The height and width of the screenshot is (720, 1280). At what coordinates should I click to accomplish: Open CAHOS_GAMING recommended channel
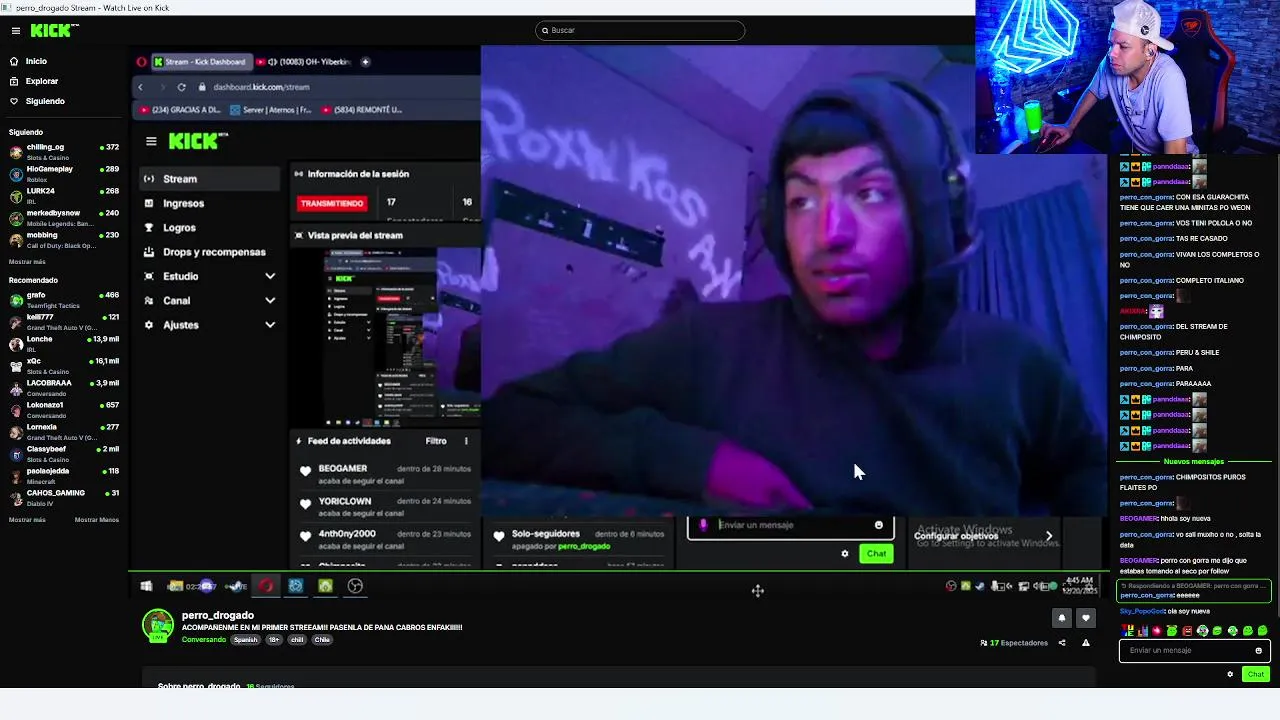(x=64, y=497)
